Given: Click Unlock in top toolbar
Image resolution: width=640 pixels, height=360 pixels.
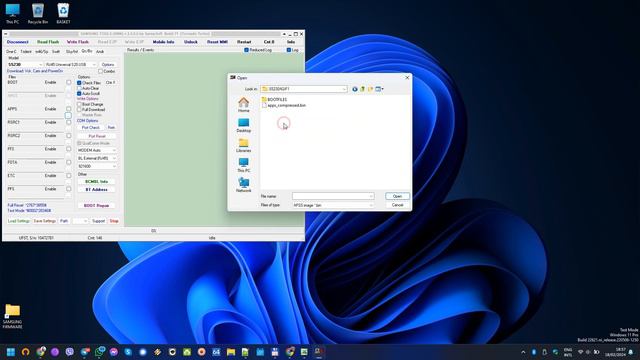Looking at the screenshot, I should point(191,42).
